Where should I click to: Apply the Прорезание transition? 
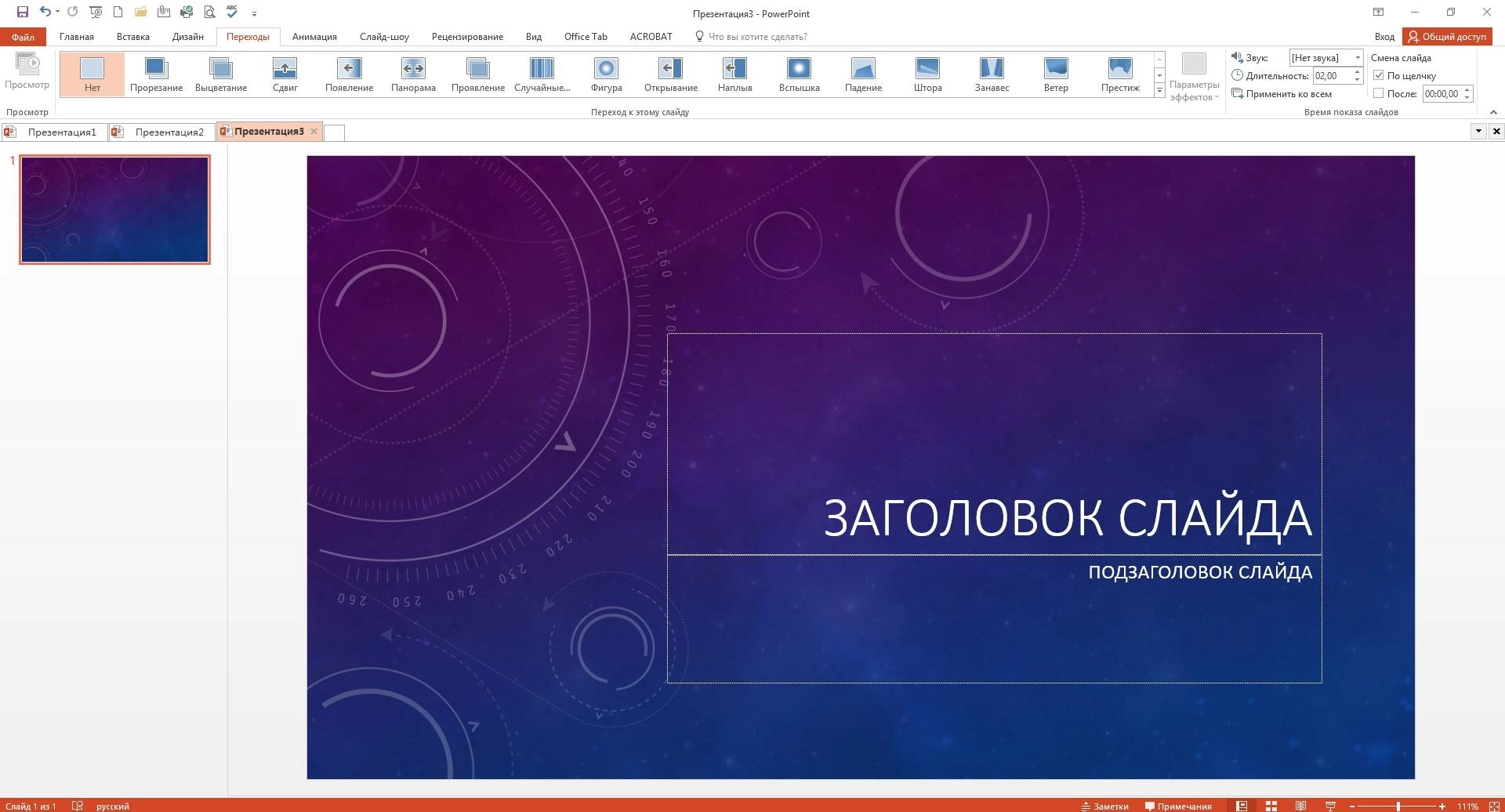pos(157,74)
